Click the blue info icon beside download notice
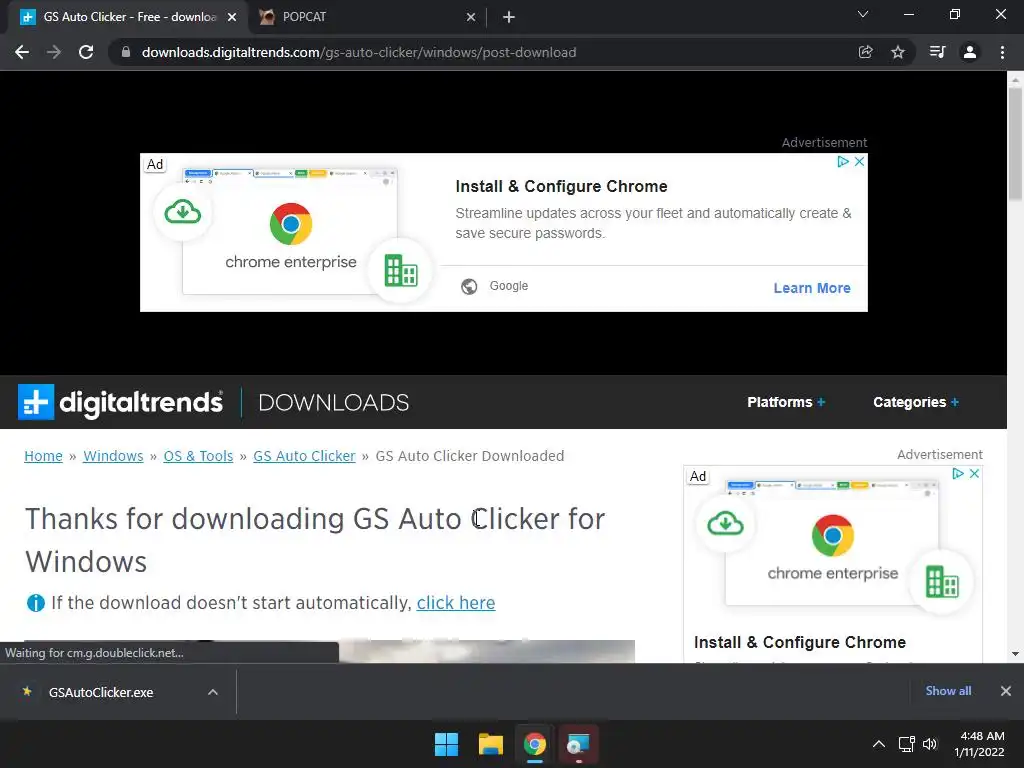 pyautogui.click(x=35, y=603)
